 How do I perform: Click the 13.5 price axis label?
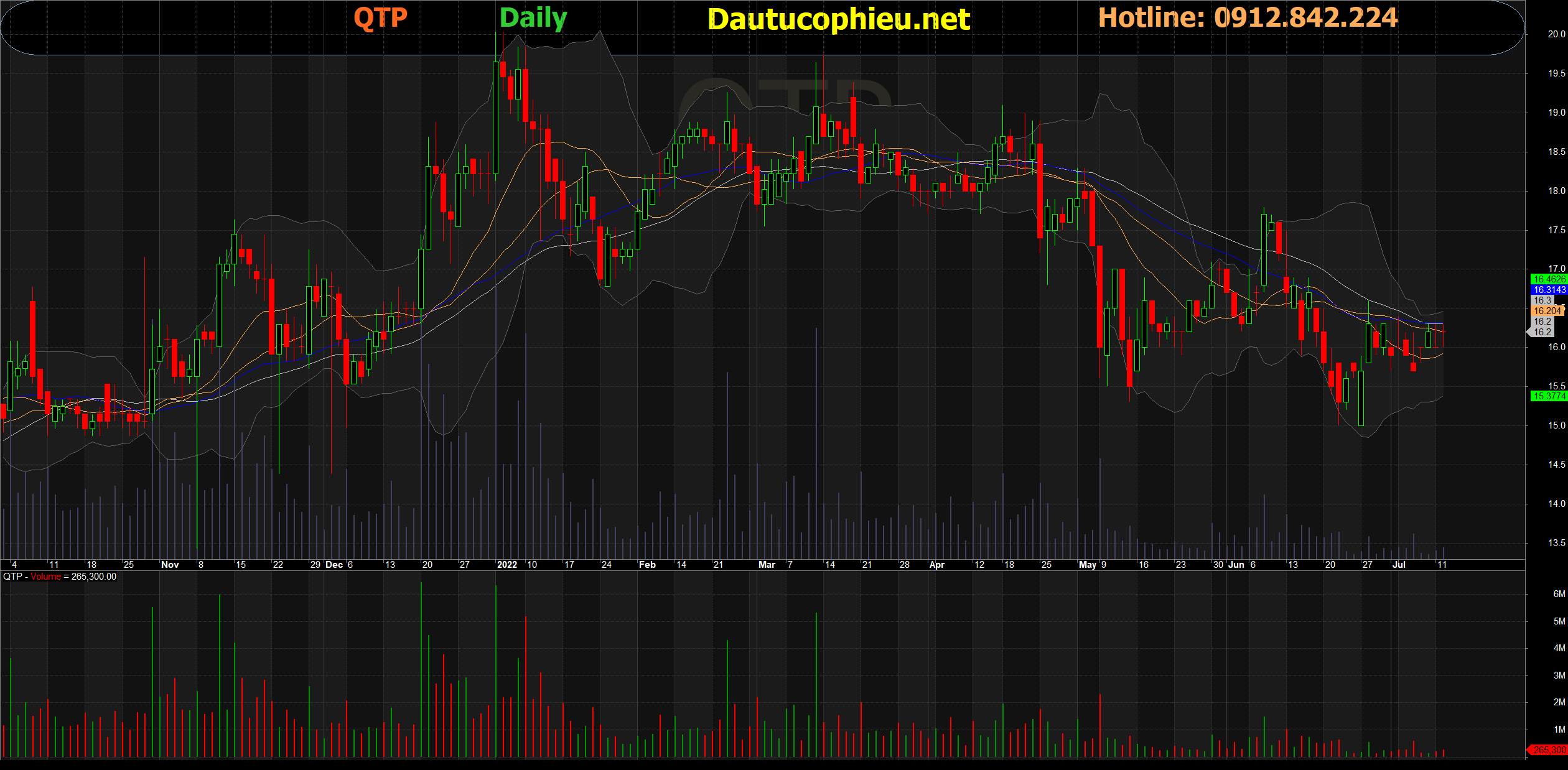(x=1556, y=543)
